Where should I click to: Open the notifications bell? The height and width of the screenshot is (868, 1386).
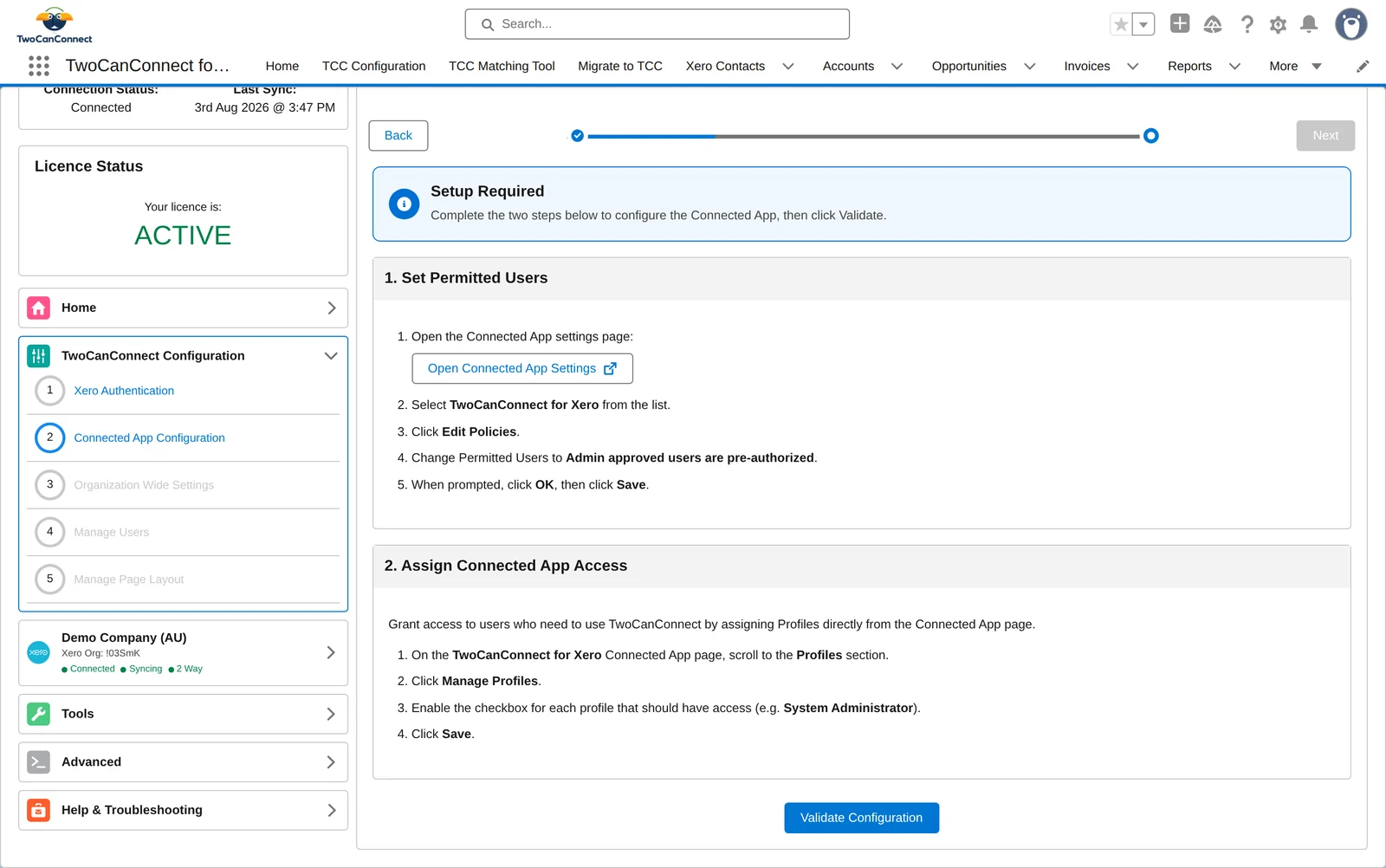pos(1309,24)
